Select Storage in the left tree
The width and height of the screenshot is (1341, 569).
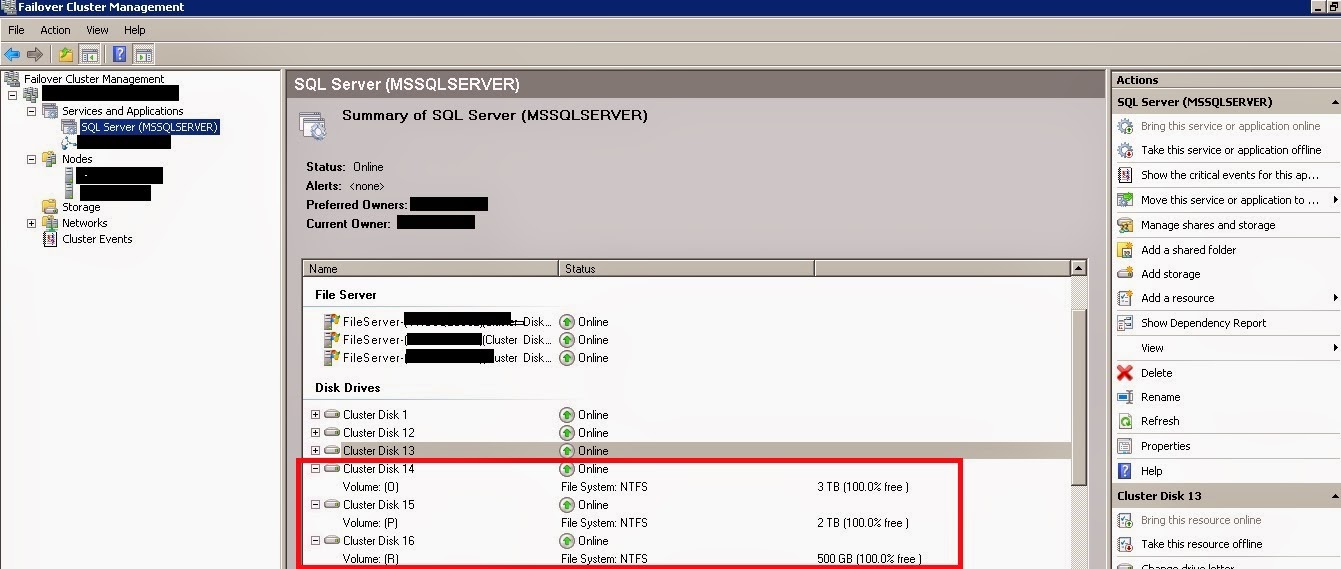tap(81, 207)
